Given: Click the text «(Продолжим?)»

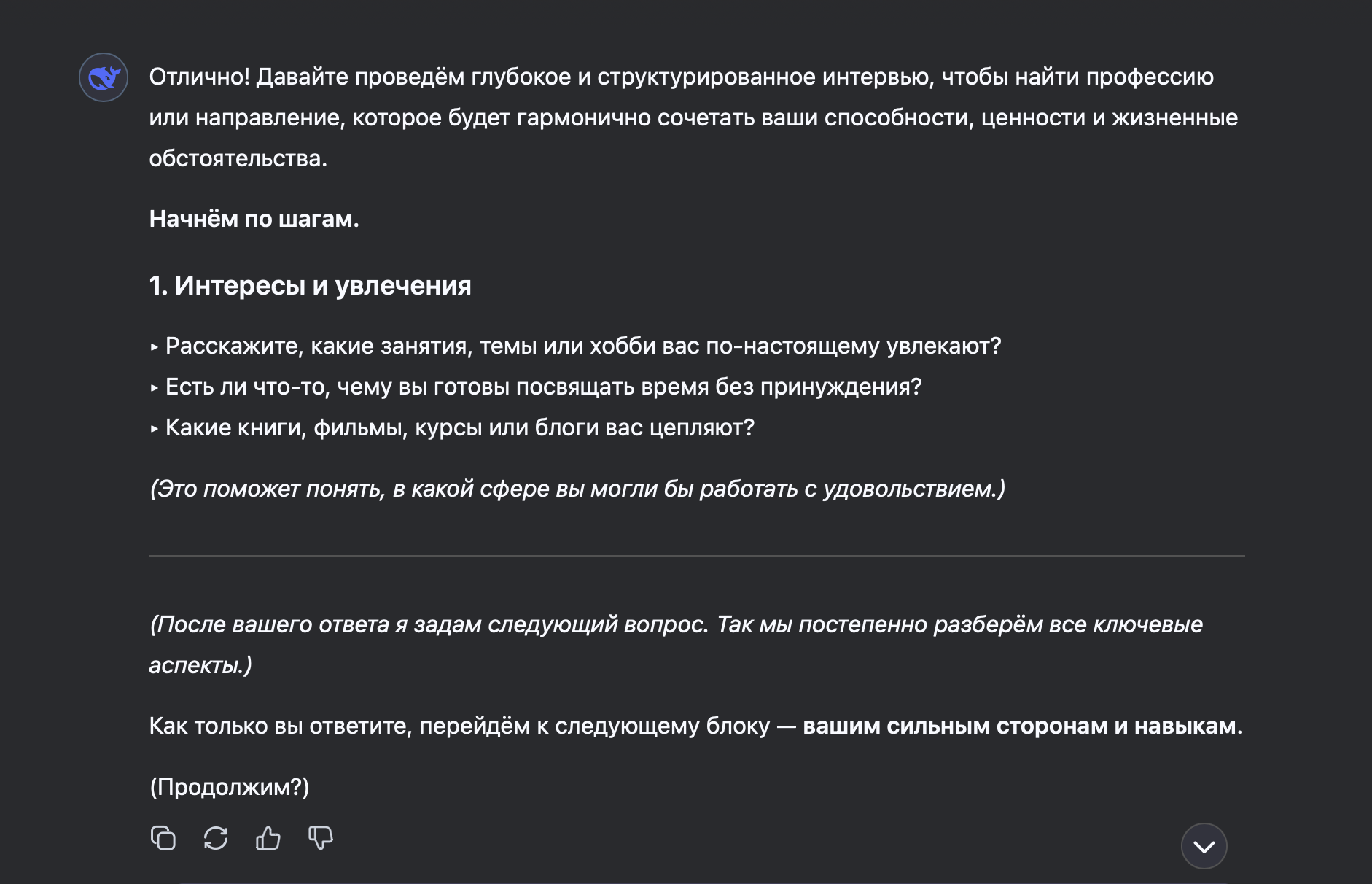Looking at the screenshot, I should coord(230,787).
